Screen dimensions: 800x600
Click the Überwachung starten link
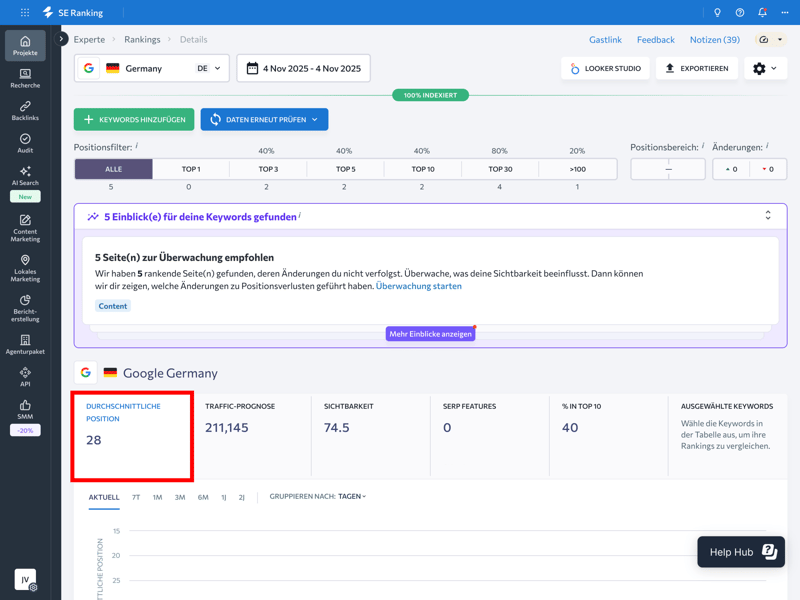click(418, 286)
